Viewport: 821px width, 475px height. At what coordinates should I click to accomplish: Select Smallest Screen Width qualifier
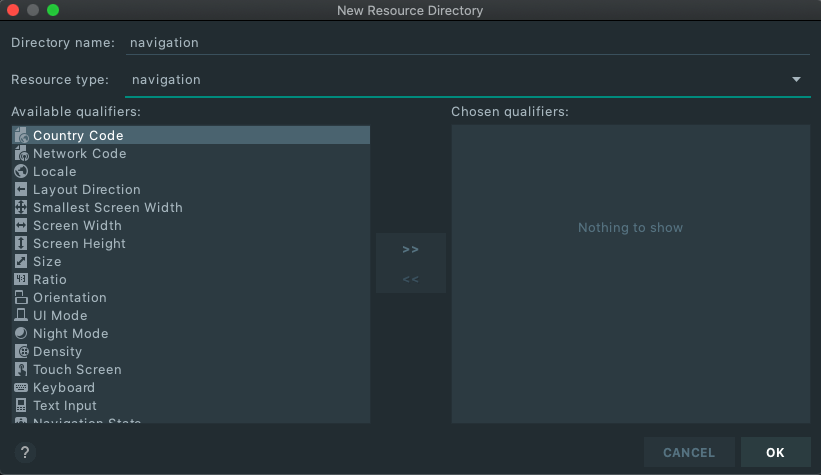tap(191, 207)
